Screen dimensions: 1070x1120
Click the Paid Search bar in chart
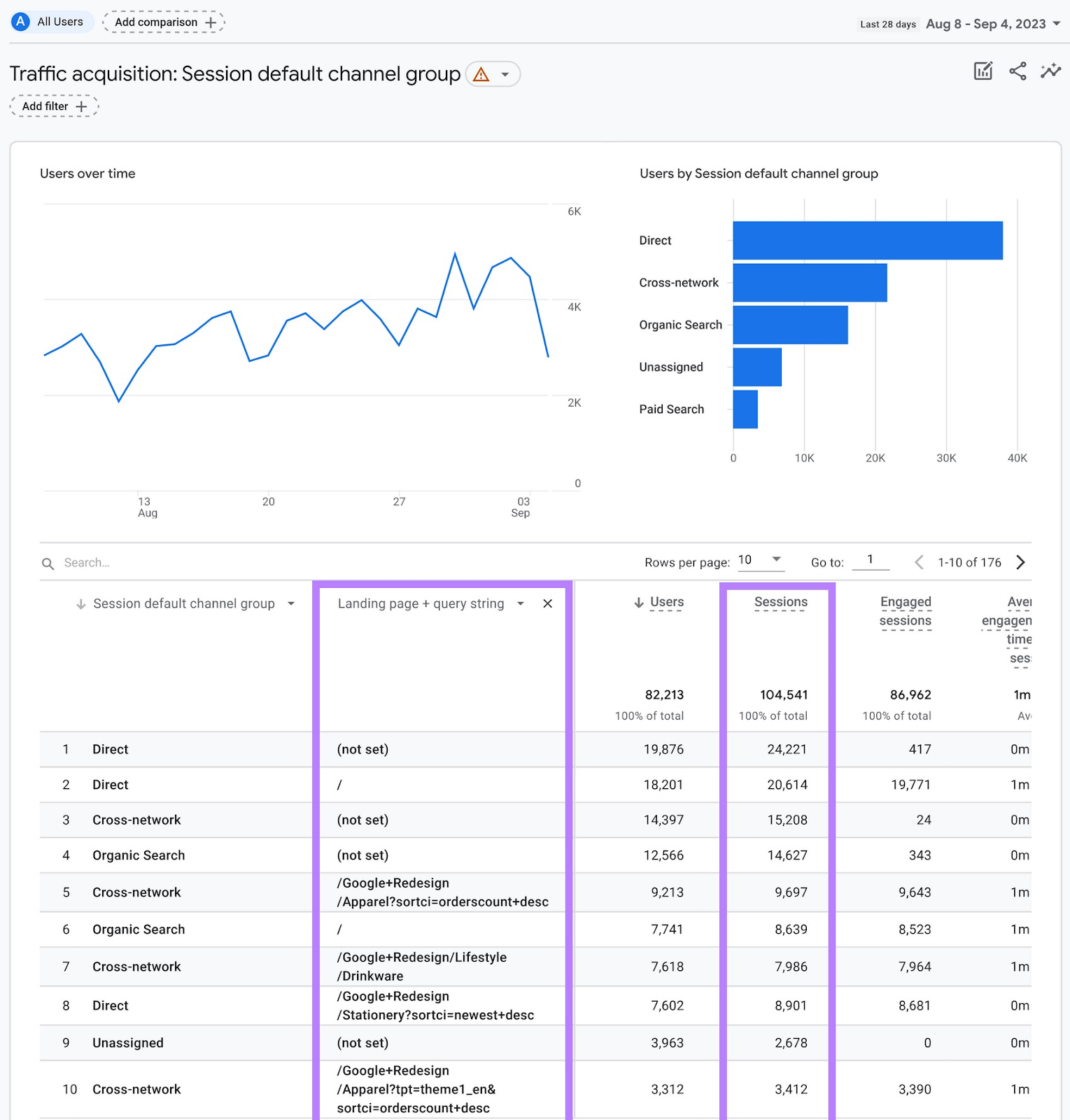745,409
